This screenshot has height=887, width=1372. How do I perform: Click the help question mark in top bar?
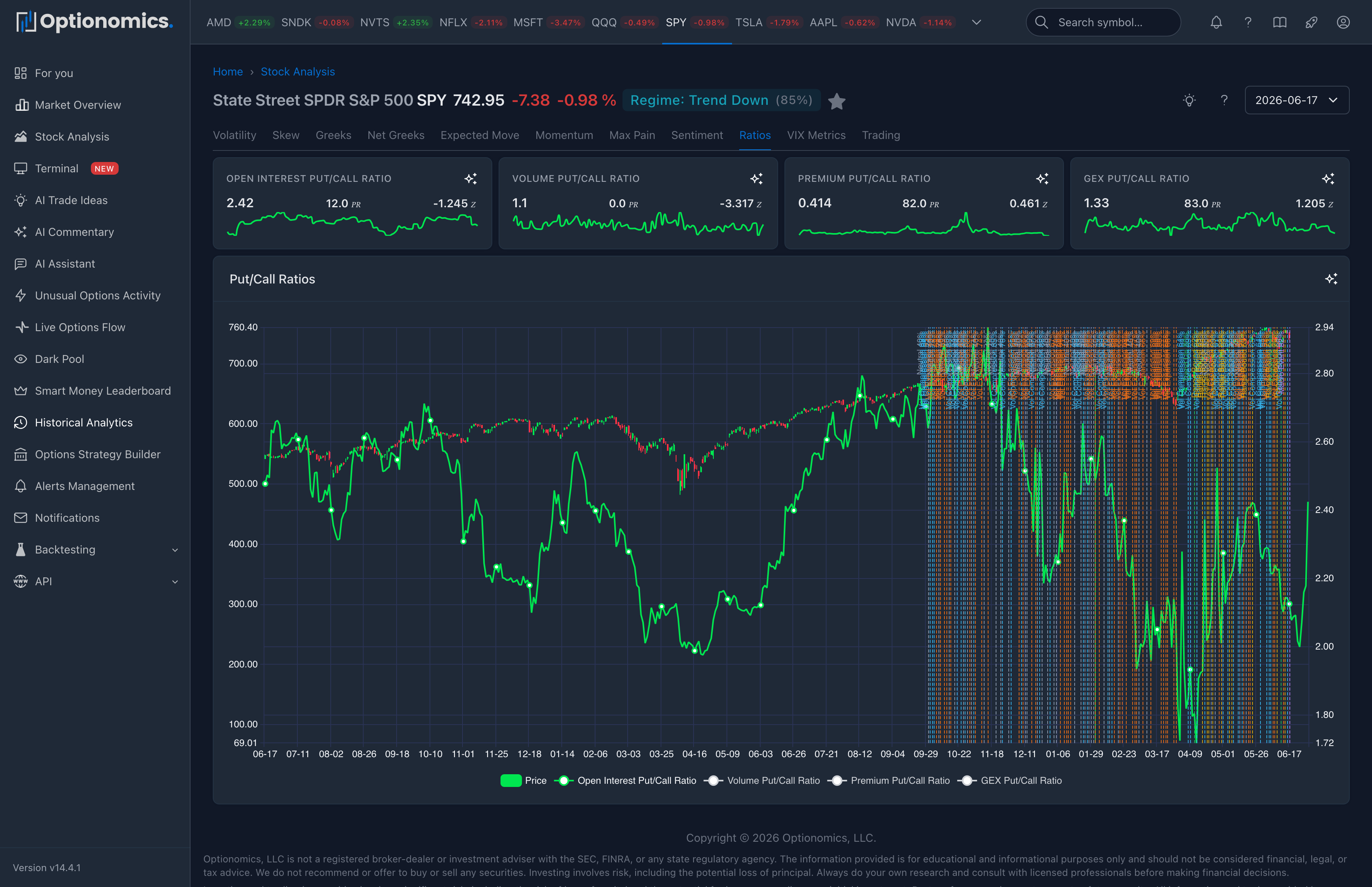tap(1248, 23)
